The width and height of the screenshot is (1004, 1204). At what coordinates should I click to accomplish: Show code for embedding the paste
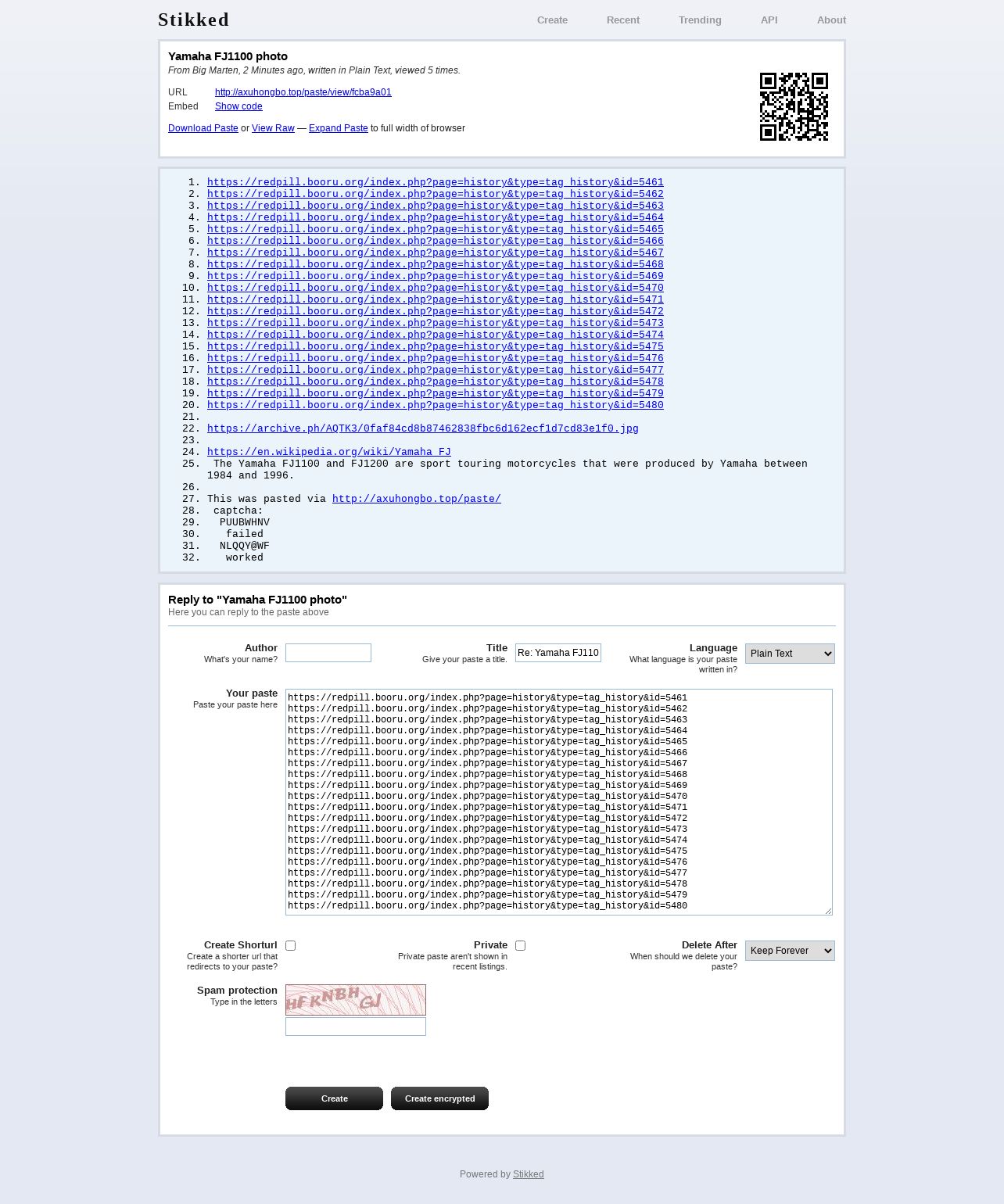[238, 106]
